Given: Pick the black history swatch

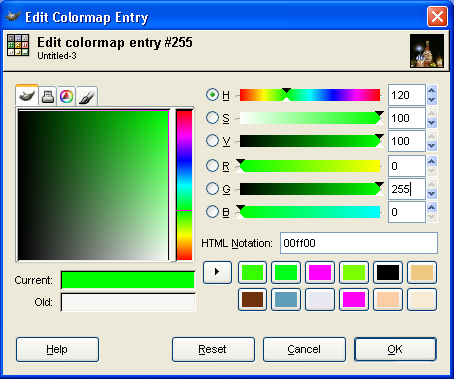Looking at the screenshot, I should coord(388,272).
